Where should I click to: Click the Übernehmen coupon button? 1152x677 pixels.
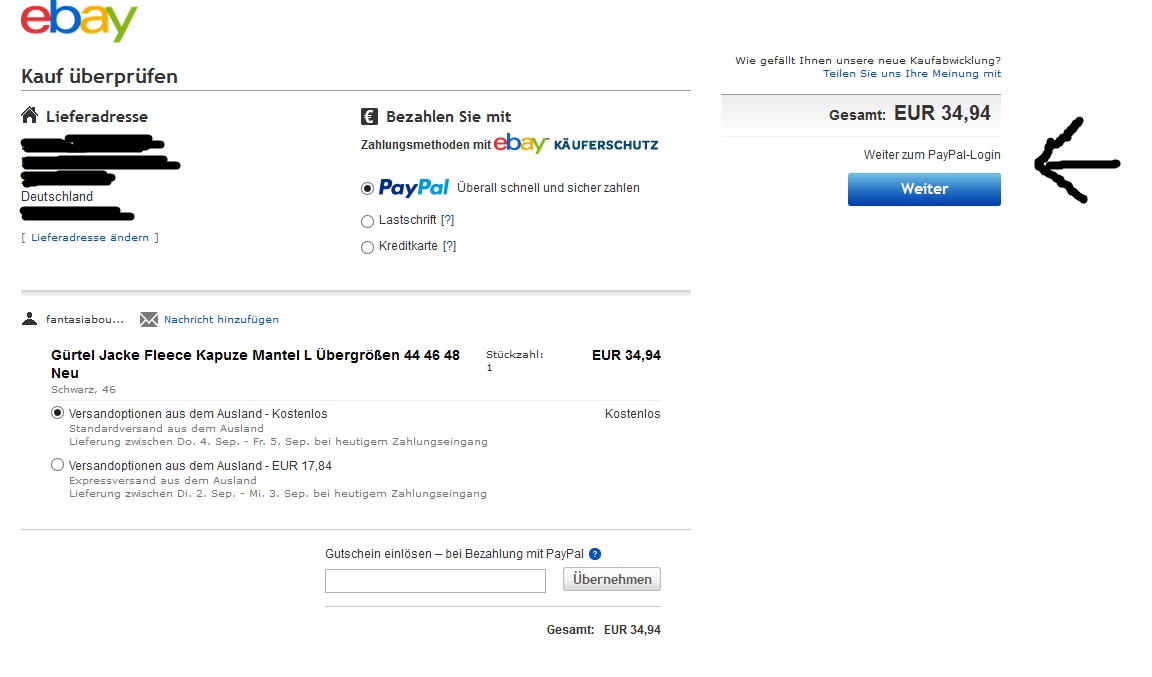(612, 579)
